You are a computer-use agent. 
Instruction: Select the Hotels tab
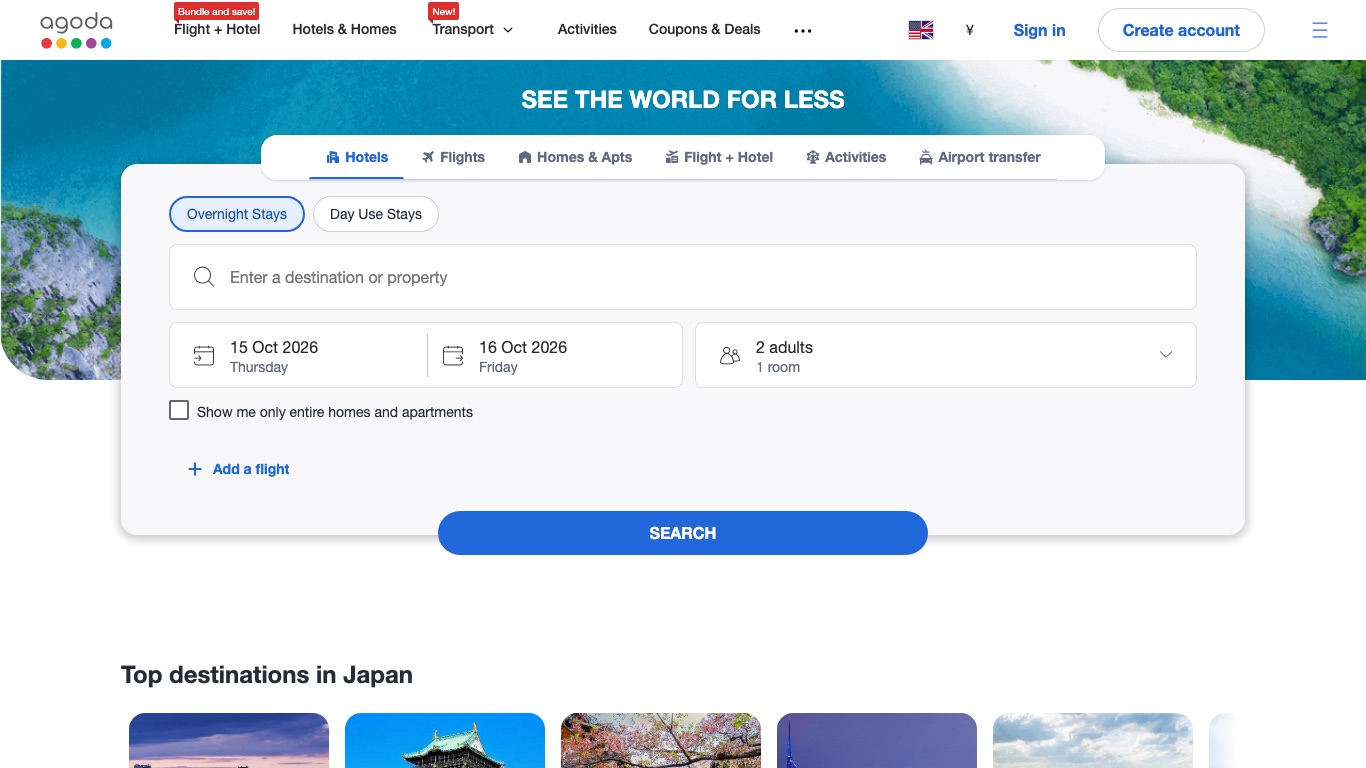coord(357,157)
